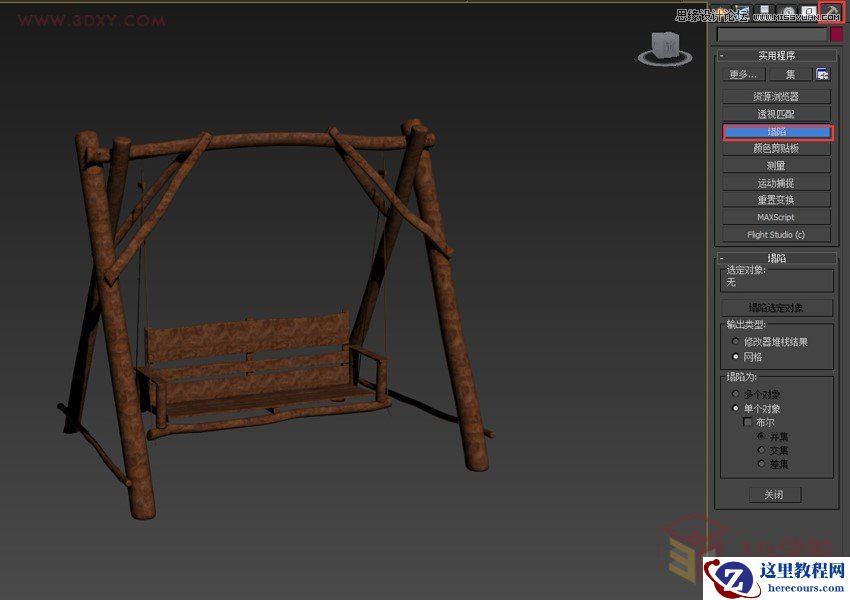This screenshot has width=850, height=600.
Task: Select the 交集 boolean option
Action: click(773, 450)
